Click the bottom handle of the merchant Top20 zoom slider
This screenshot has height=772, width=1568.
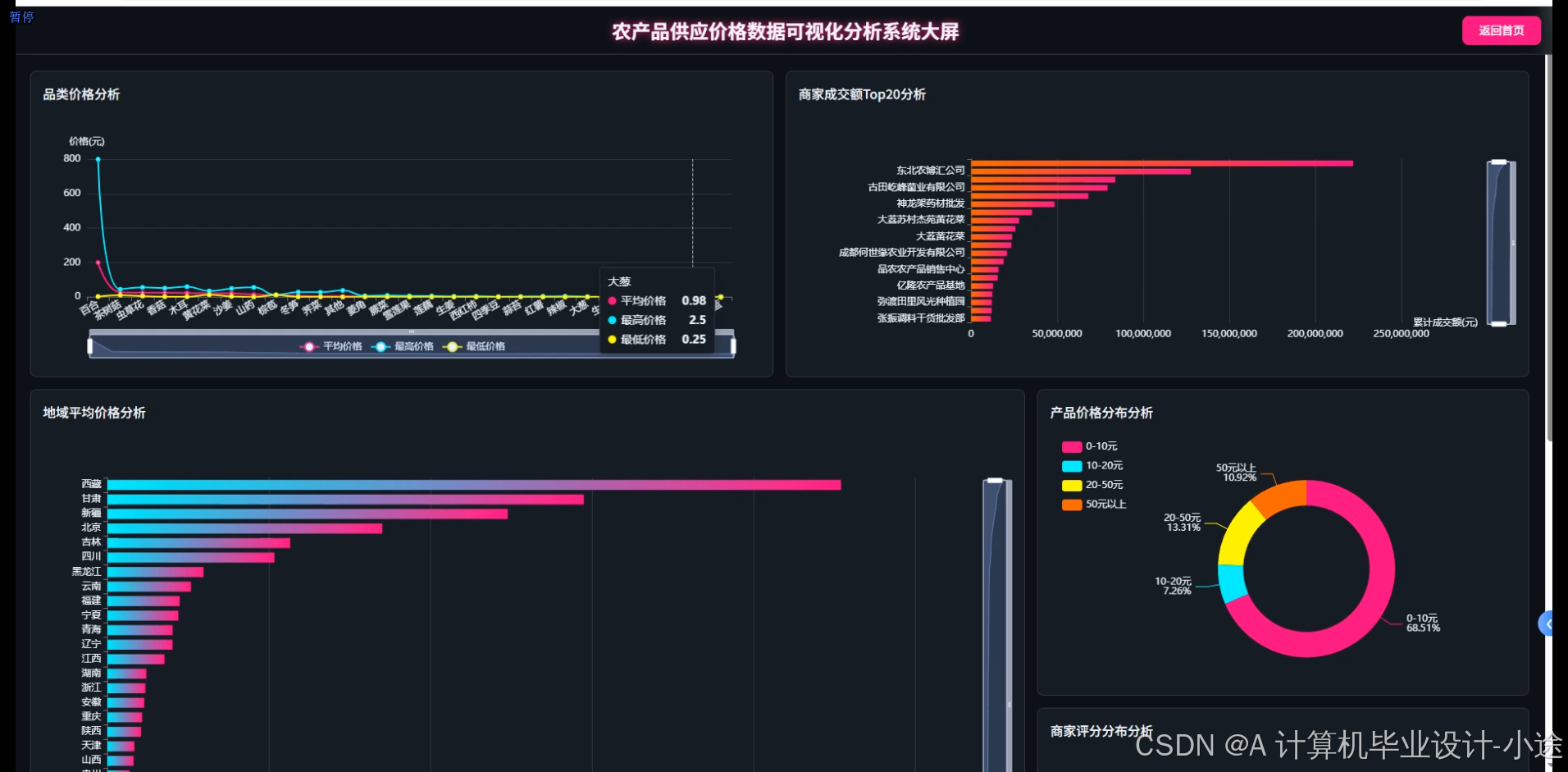1499,324
